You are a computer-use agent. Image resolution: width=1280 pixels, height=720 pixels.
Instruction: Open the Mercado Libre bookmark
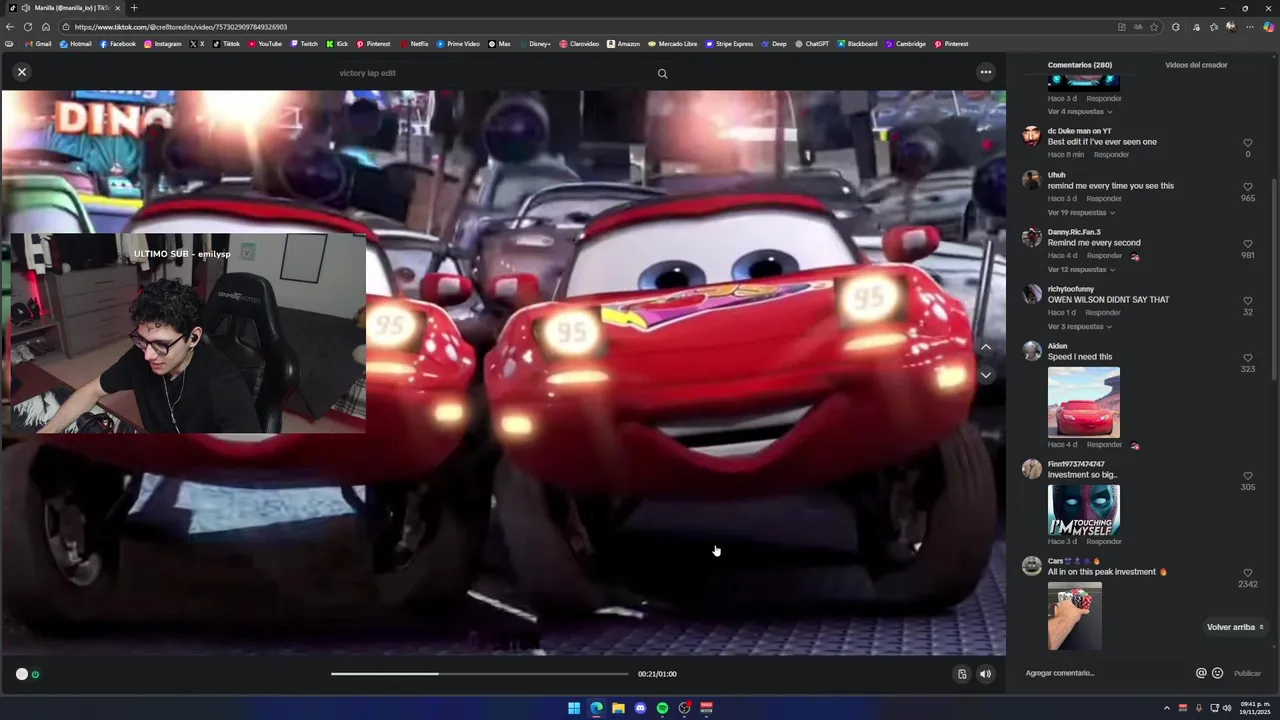tap(673, 44)
